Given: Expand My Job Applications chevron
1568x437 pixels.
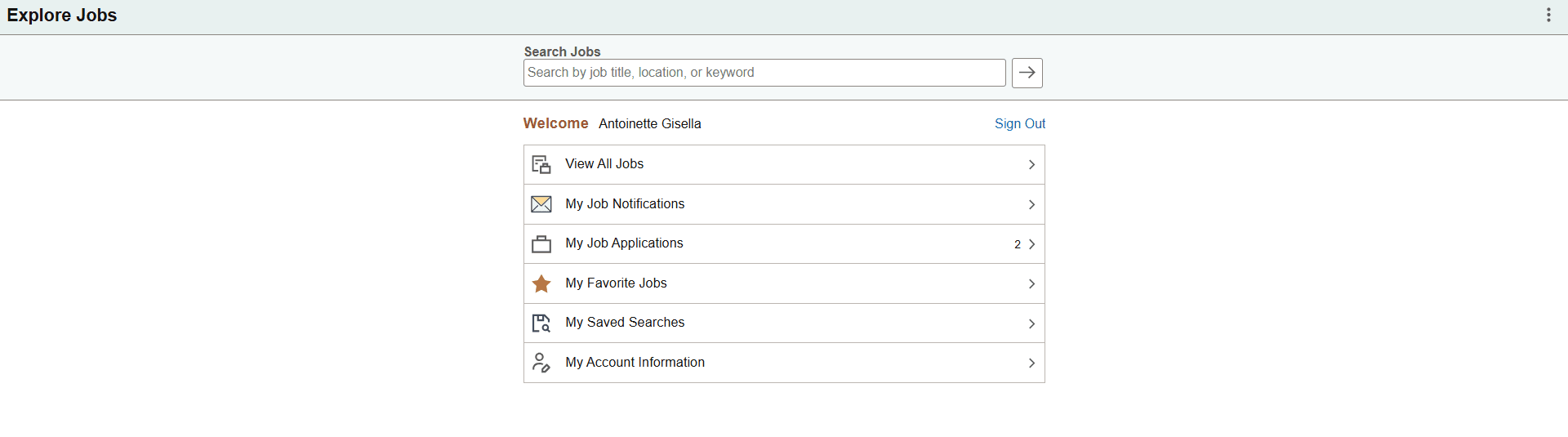Looking at the screenshot, I should [x=1031, y=244].
